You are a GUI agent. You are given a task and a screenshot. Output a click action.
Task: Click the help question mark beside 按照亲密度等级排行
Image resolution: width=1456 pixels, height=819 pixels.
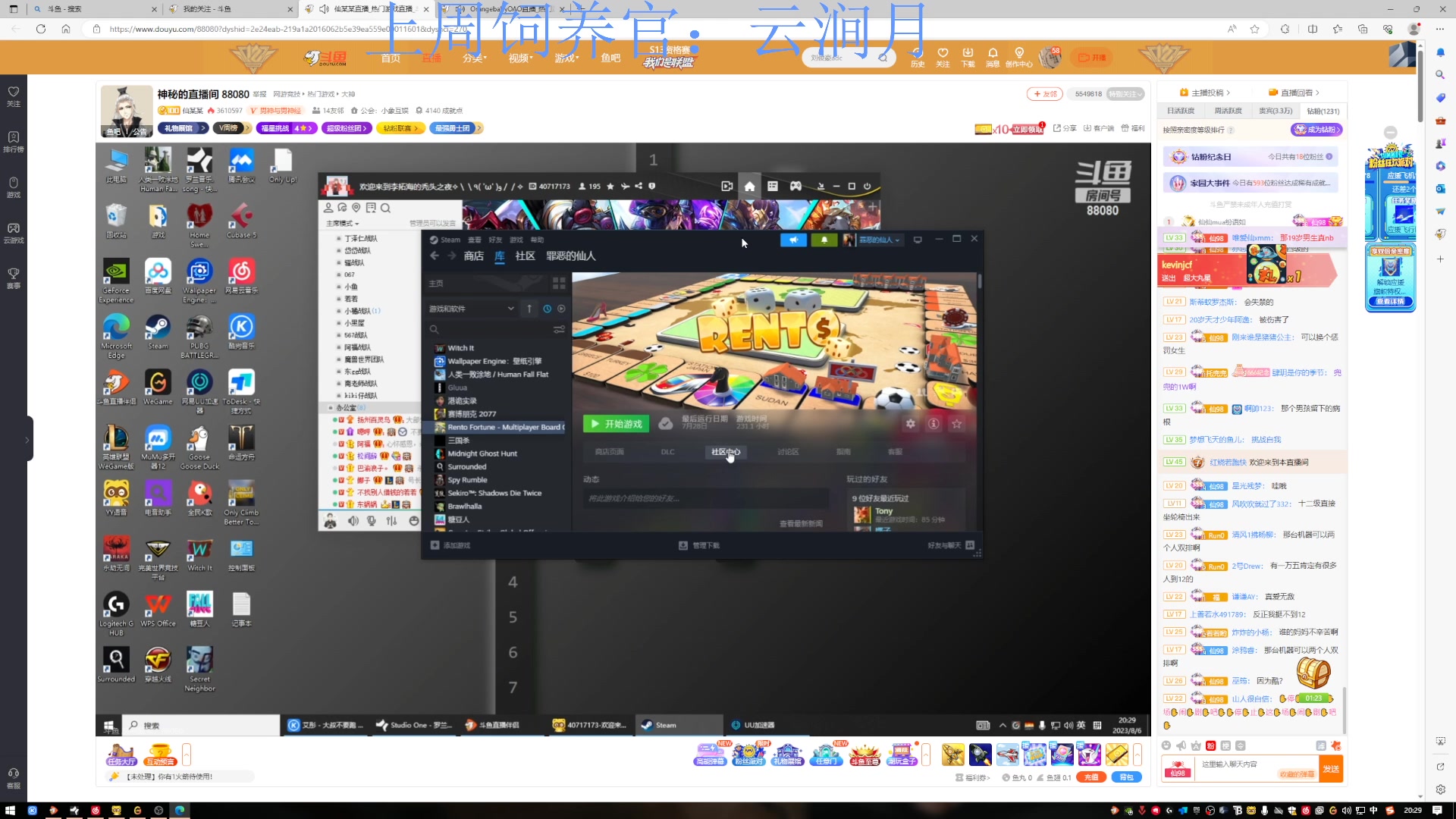(1231, 130)
